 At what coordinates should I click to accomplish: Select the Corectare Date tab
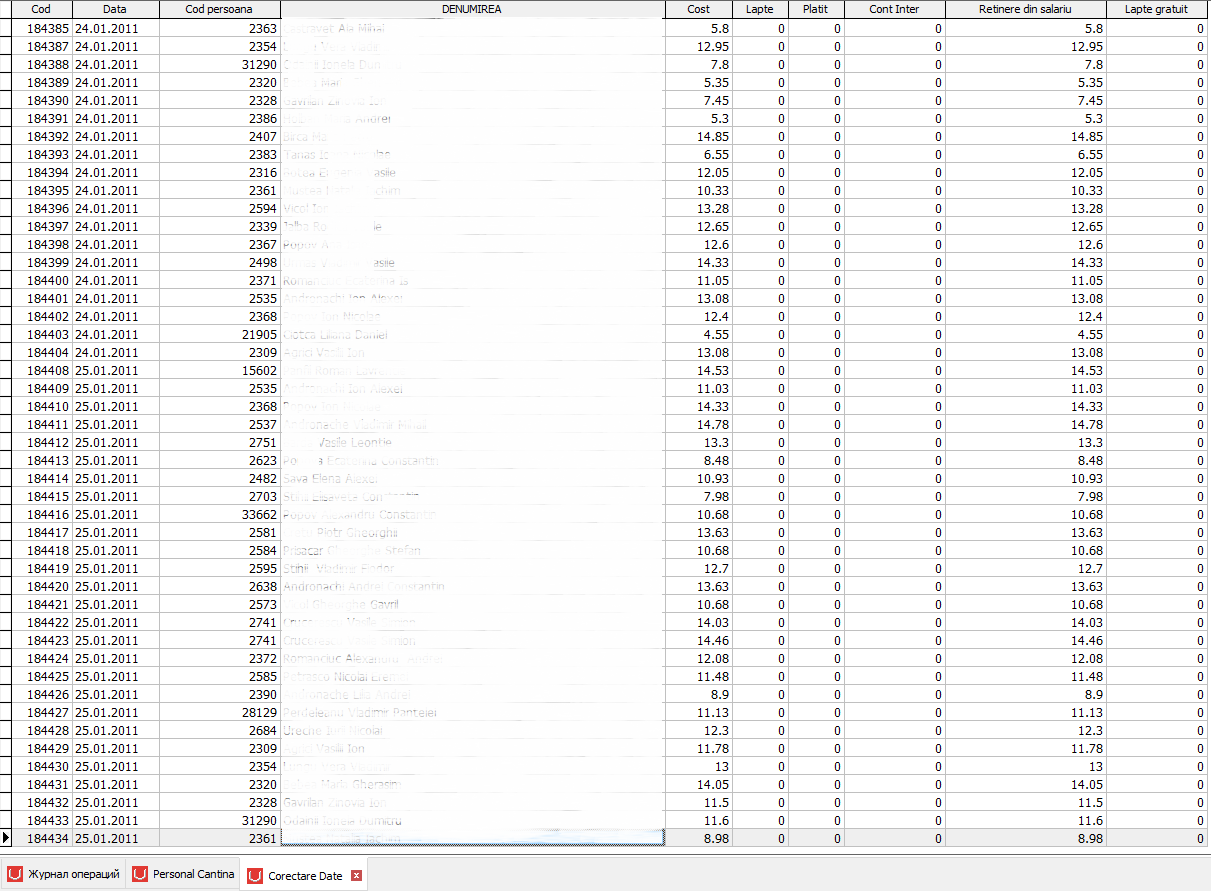[304, 876]
